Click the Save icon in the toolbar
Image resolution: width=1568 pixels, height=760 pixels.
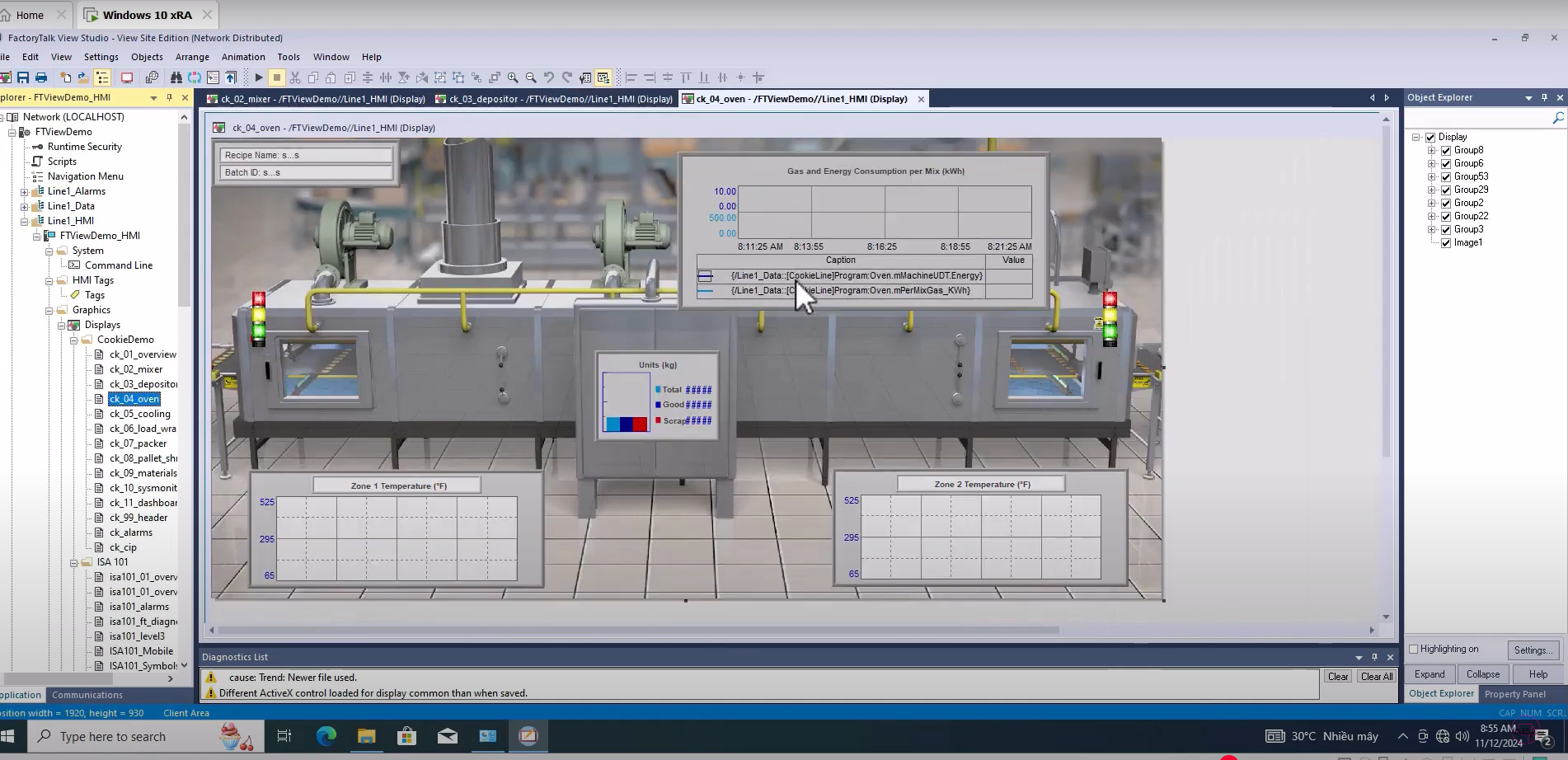tap(23, 77)
